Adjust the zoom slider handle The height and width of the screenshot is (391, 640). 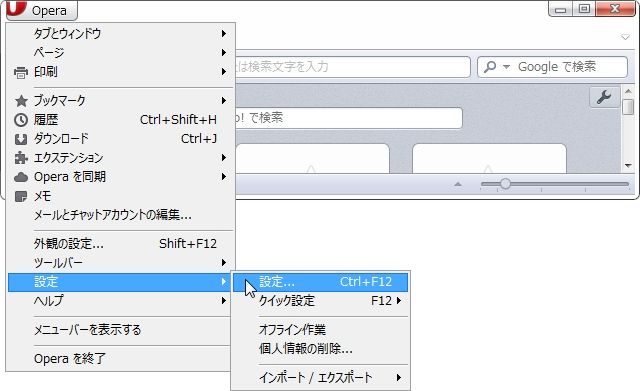(505, 184)
